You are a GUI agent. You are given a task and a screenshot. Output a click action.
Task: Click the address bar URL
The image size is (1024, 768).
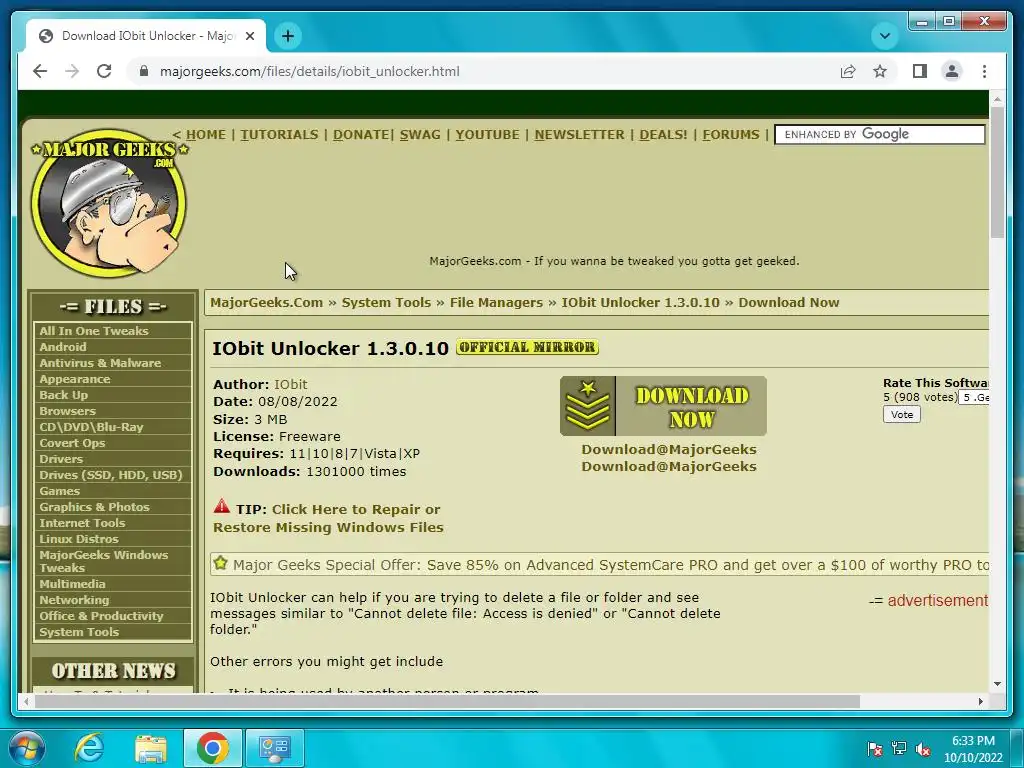point(310,71)
